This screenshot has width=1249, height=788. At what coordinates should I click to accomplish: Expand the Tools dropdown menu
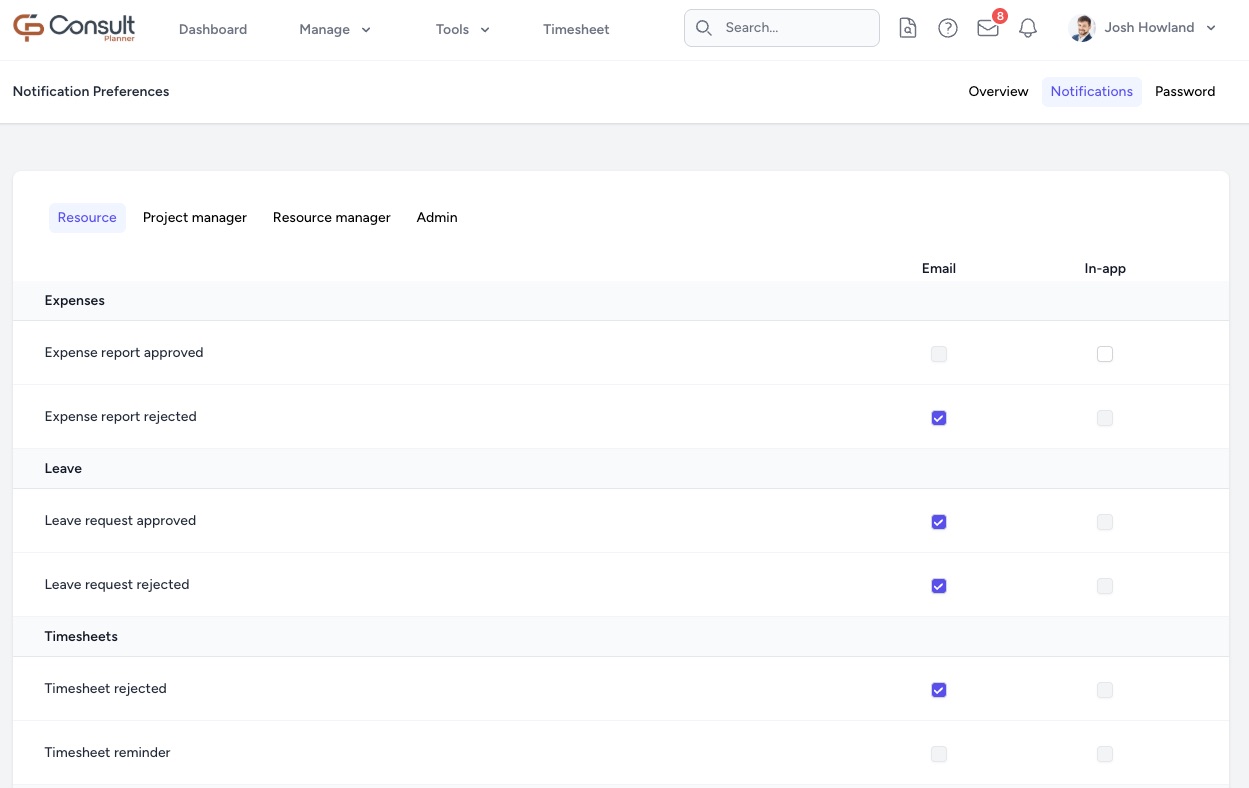(463, 30)
